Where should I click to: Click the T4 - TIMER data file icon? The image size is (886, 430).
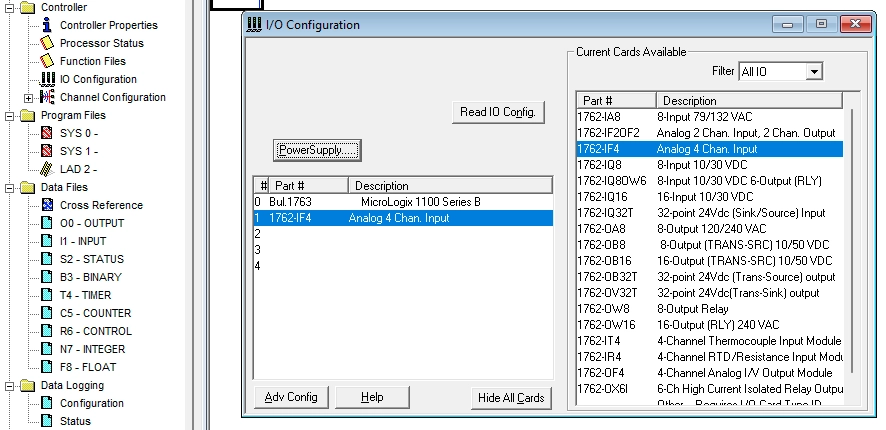tap(47, 296)
